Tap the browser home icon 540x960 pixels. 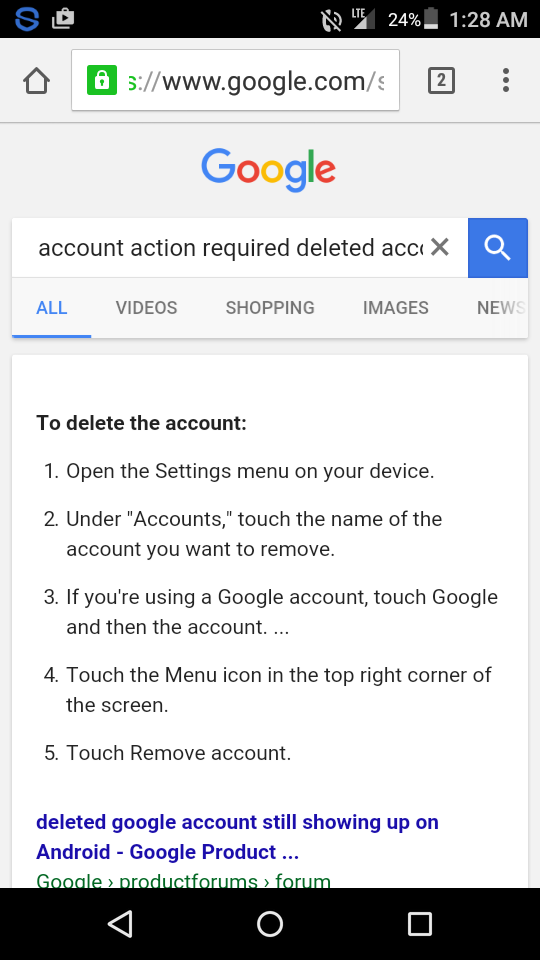click(36, 81)
